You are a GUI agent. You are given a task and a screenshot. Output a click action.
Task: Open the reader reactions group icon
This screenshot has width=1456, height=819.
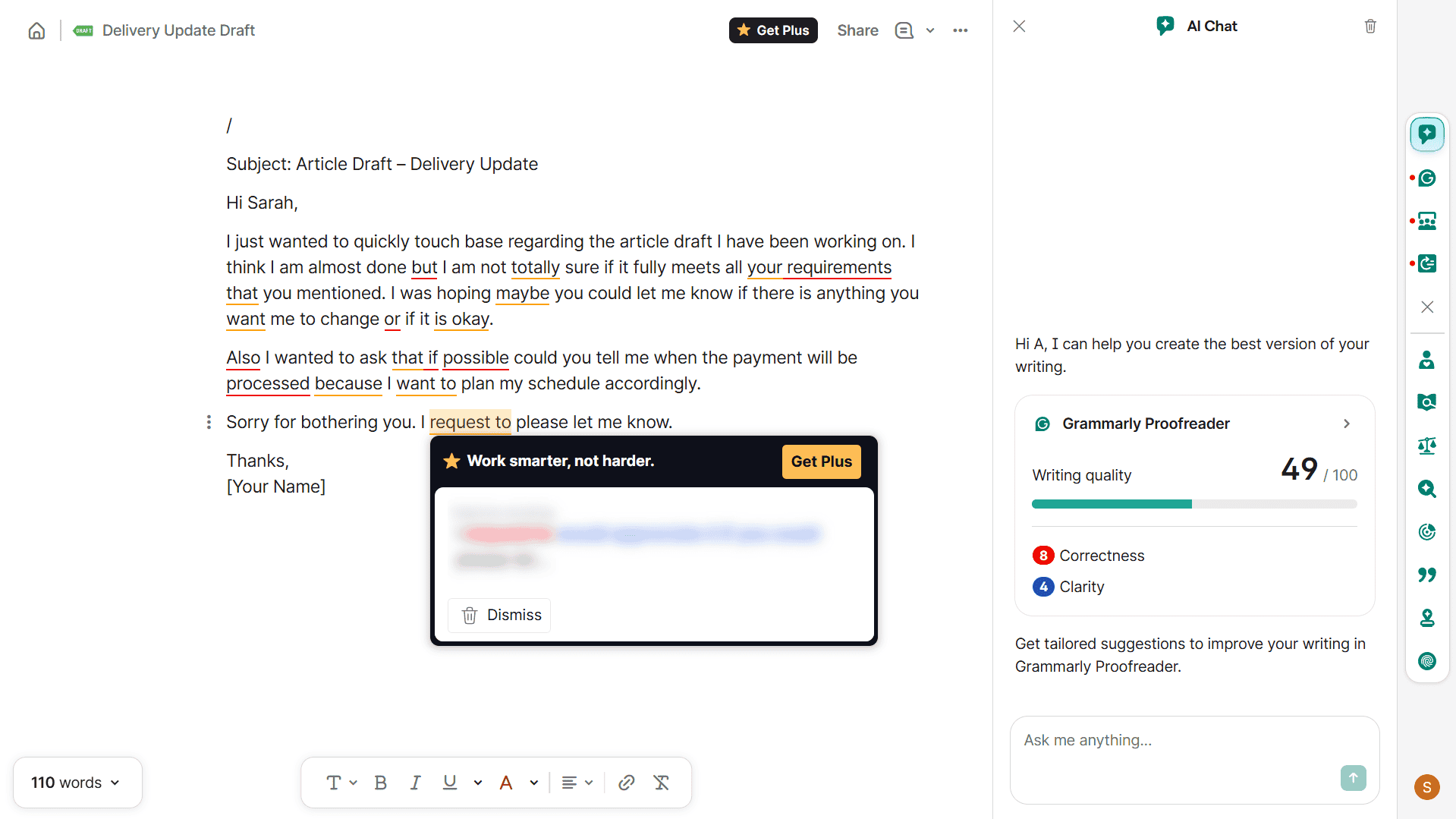pyautogui.click(x=1427, y=221)
